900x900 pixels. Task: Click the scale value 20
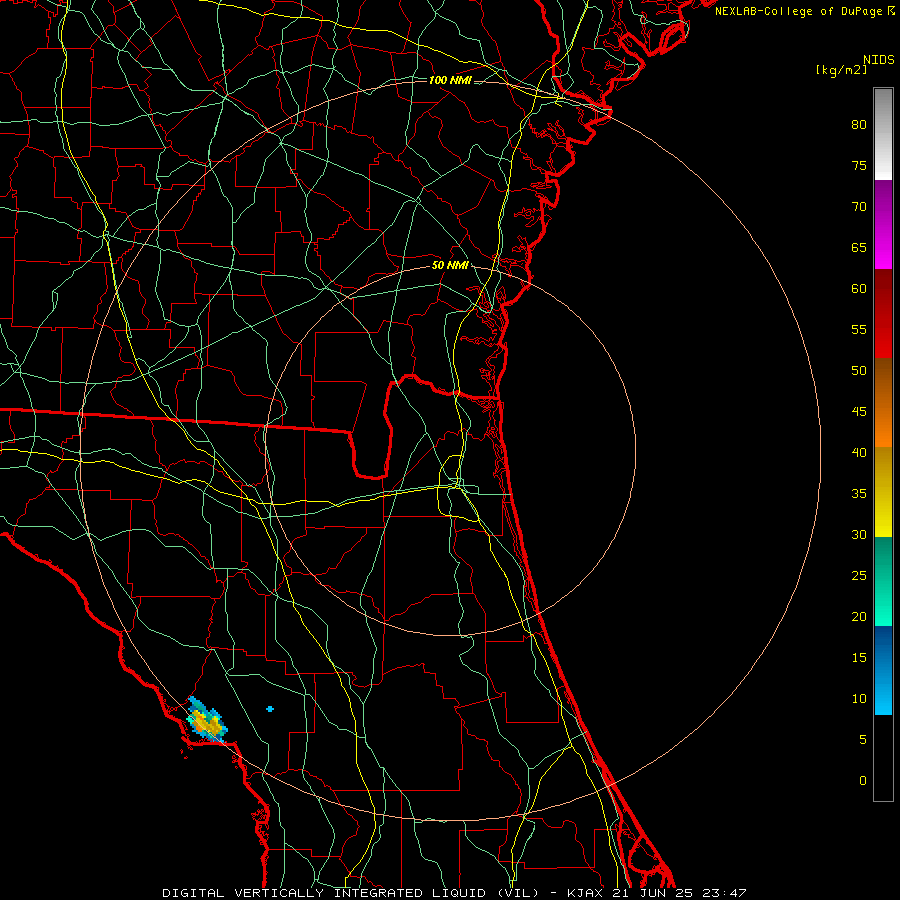point(859,616)
